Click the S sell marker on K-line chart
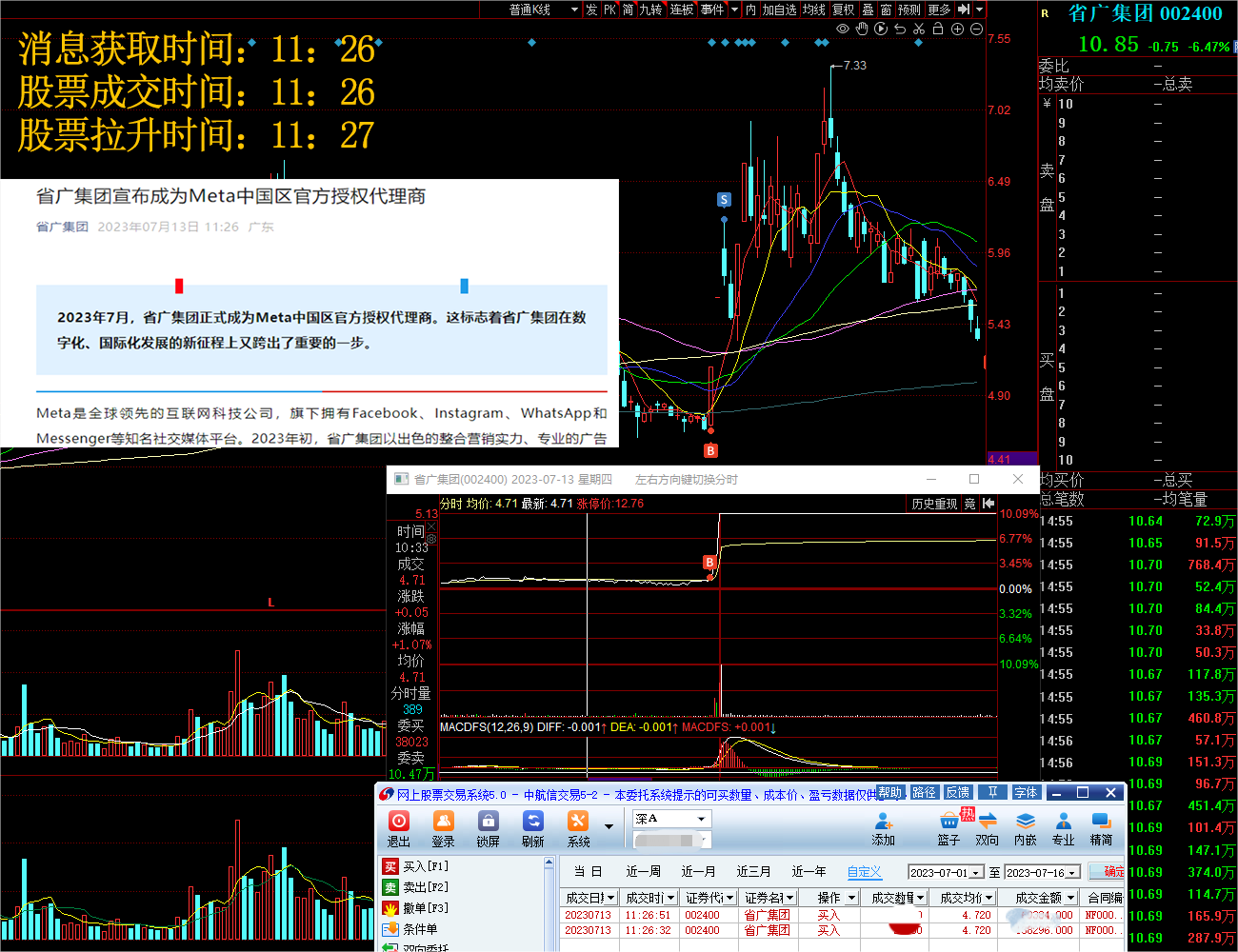The width and height of the screenshot is (1238, 952). coord(724,200)
